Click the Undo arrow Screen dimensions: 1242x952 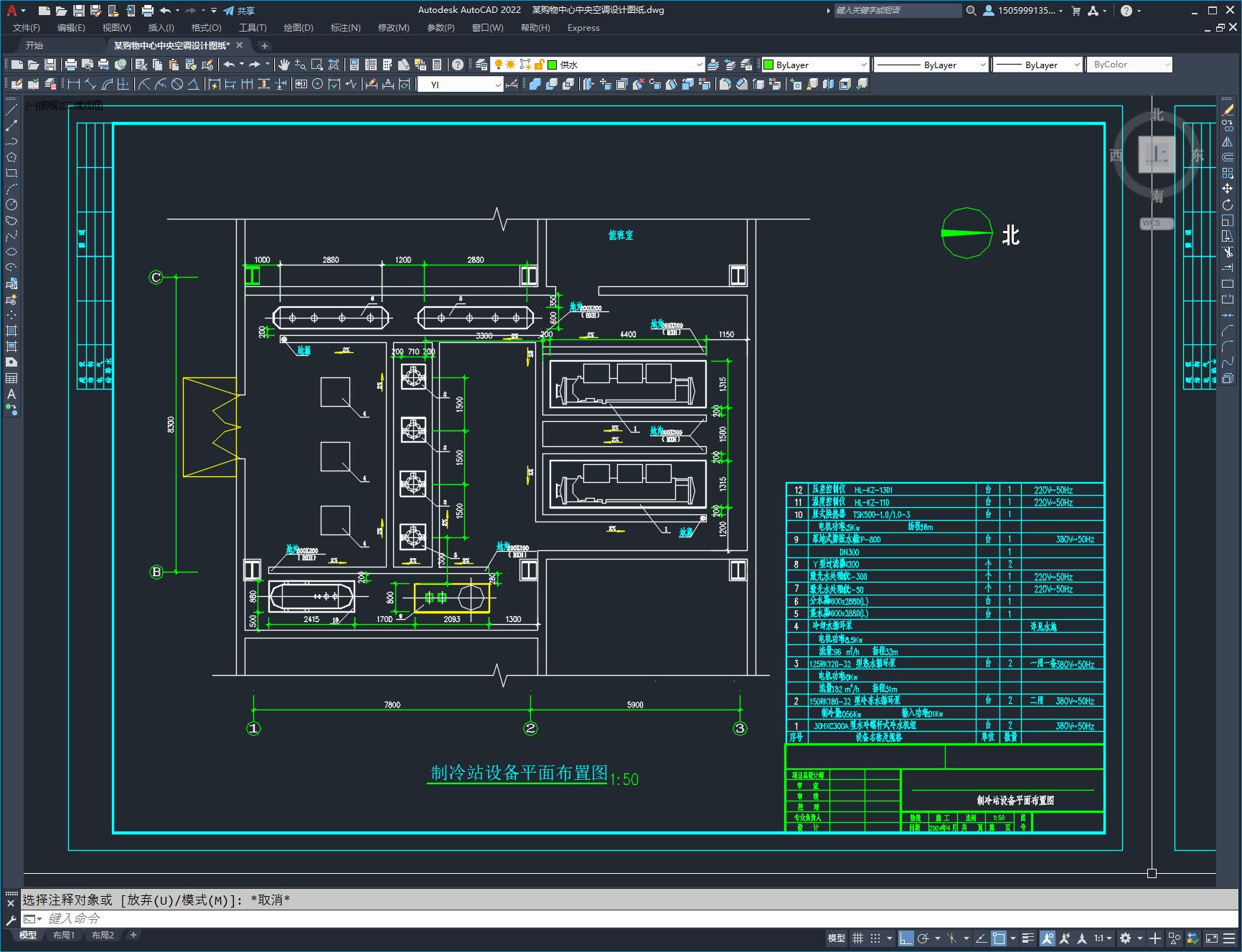[x=229, y=65]
